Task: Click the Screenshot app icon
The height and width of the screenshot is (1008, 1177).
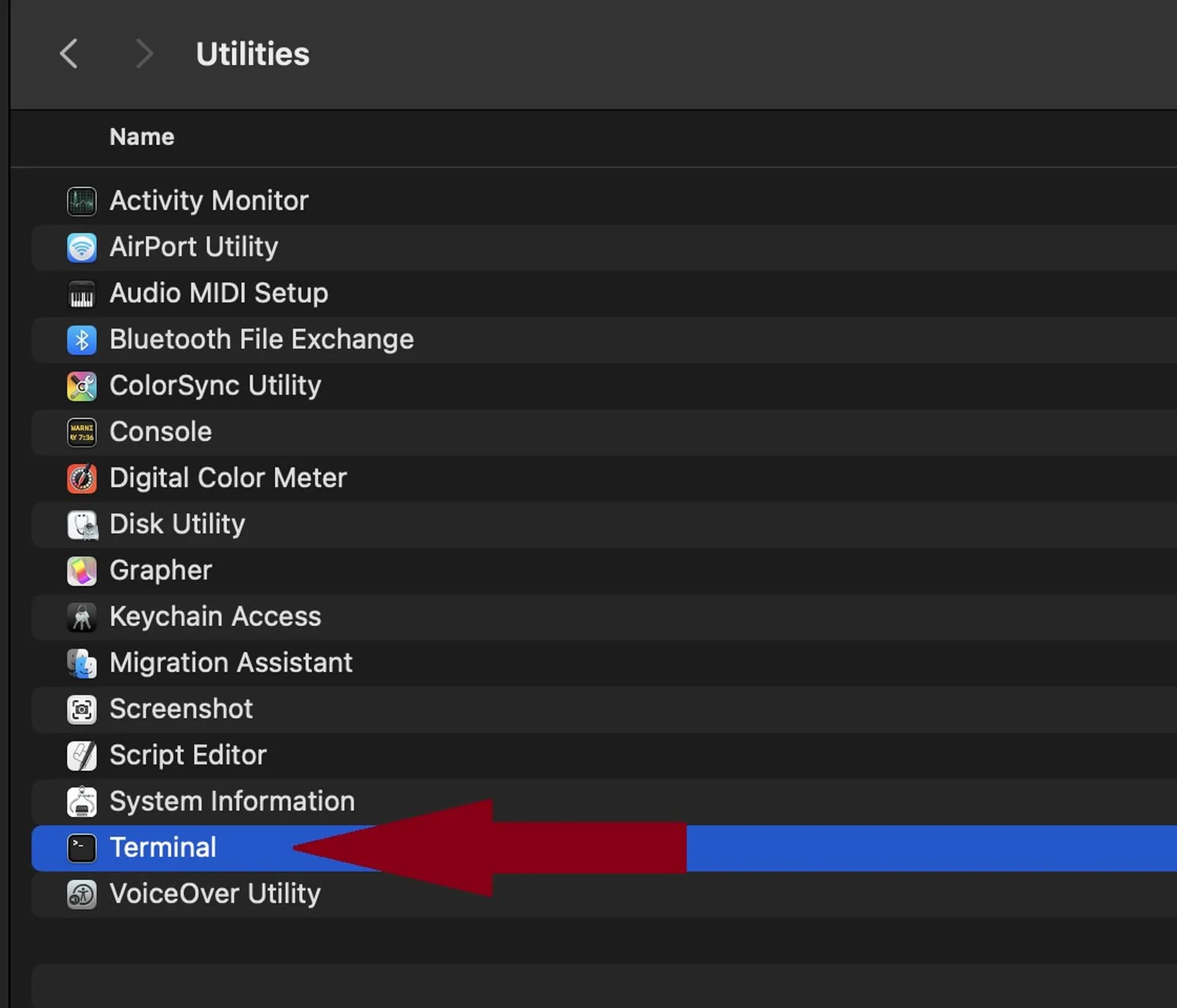Action: point(82,709)
